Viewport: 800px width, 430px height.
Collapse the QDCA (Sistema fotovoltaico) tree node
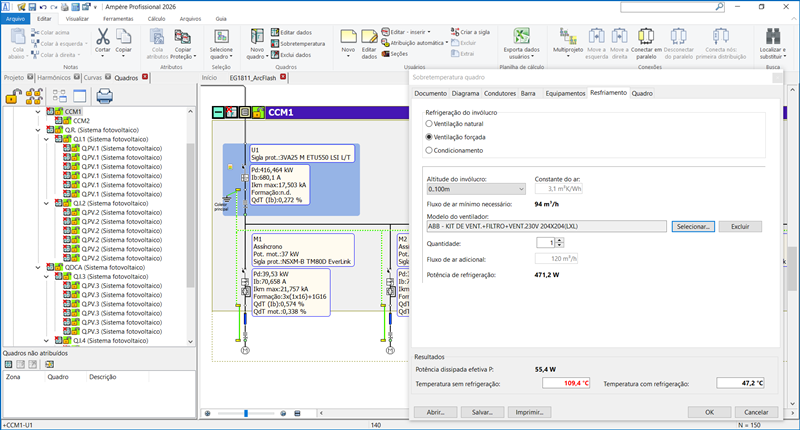click(x=38, y=266)
